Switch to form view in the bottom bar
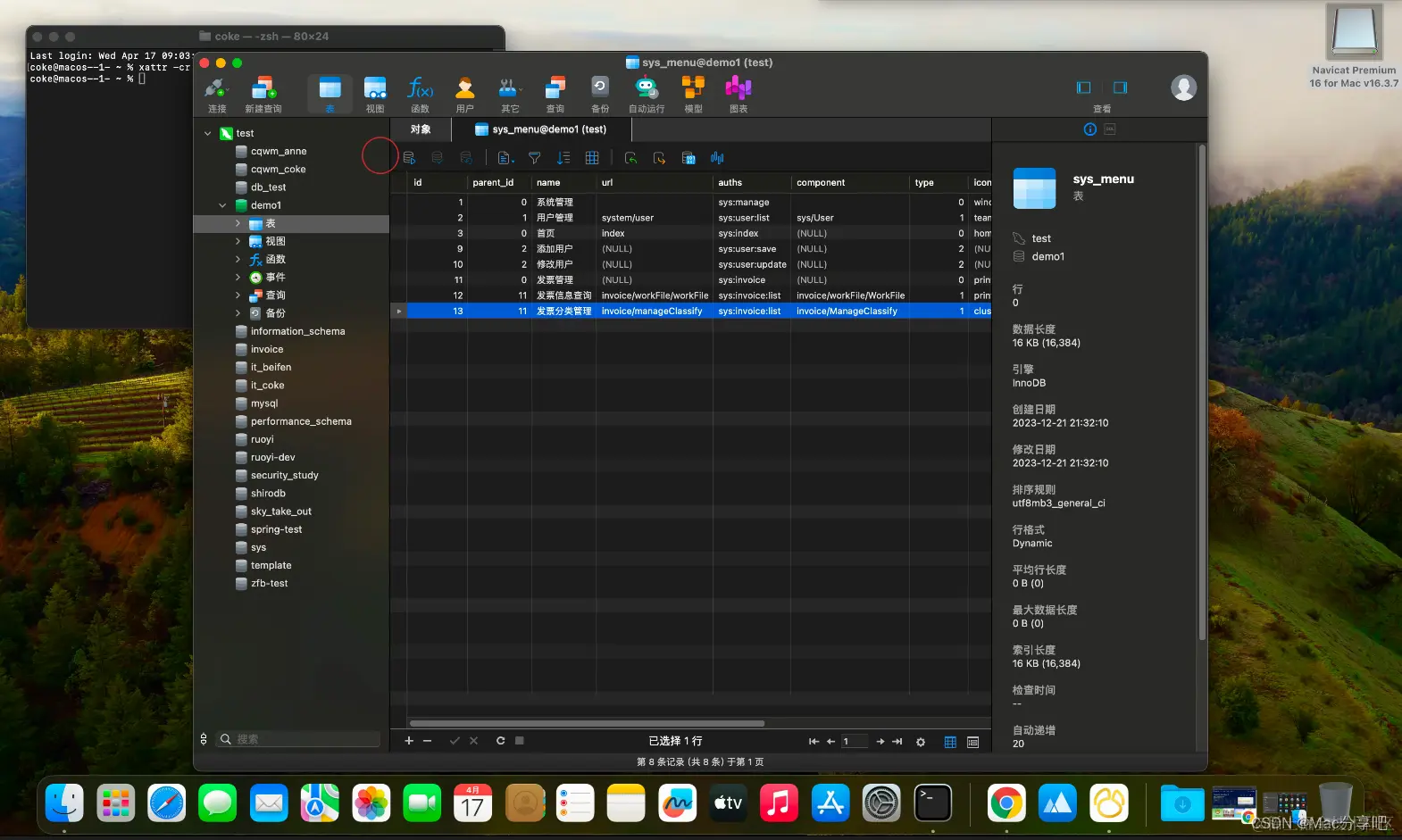 pos(973,742)
